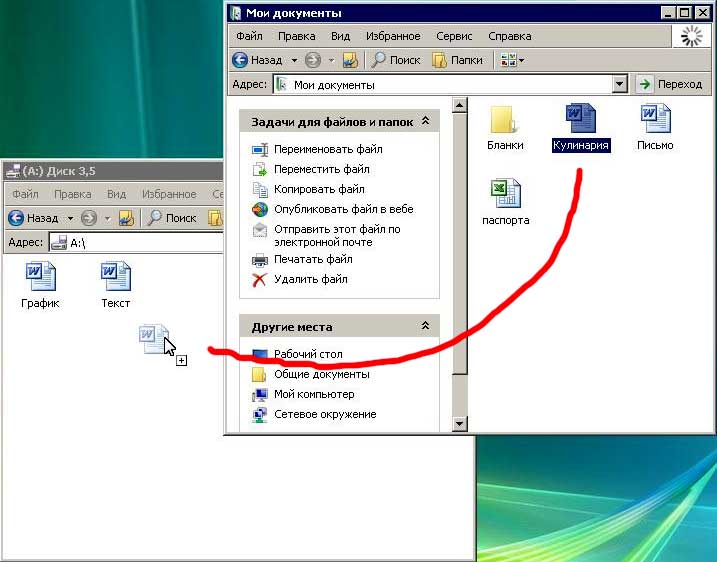Open Избранное menu in Диск 3,5 window
The width and height of the screenshot is (717, 562).
169,194
